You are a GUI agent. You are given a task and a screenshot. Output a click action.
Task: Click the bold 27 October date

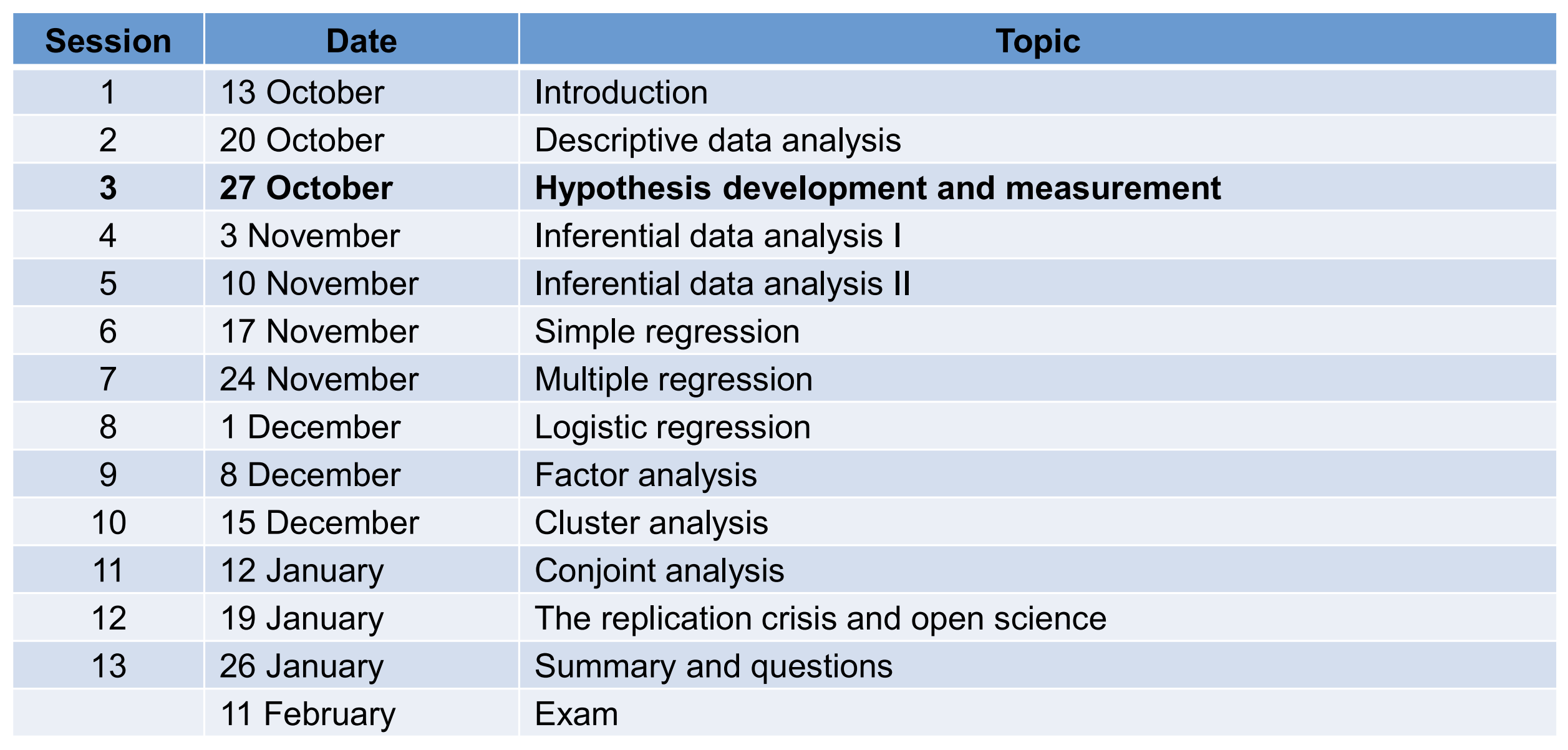point(306,188)
